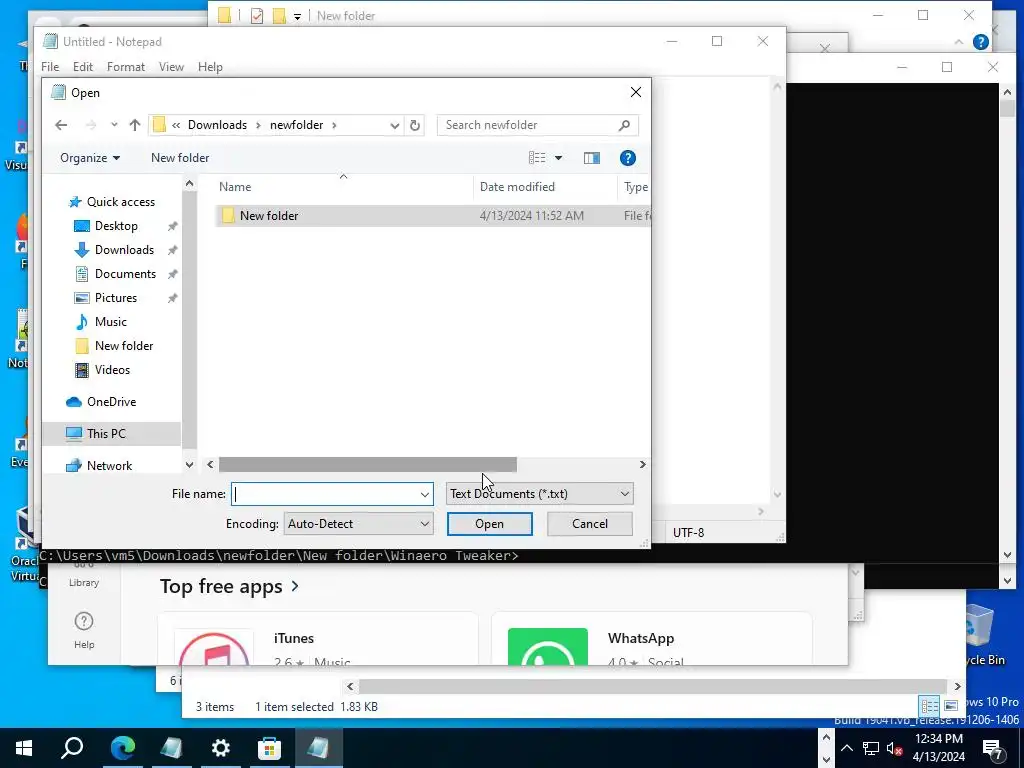The width and height of the screenshot is (1024, 768).
Task: Open Settings from taskbar
Action: (221, 748)
